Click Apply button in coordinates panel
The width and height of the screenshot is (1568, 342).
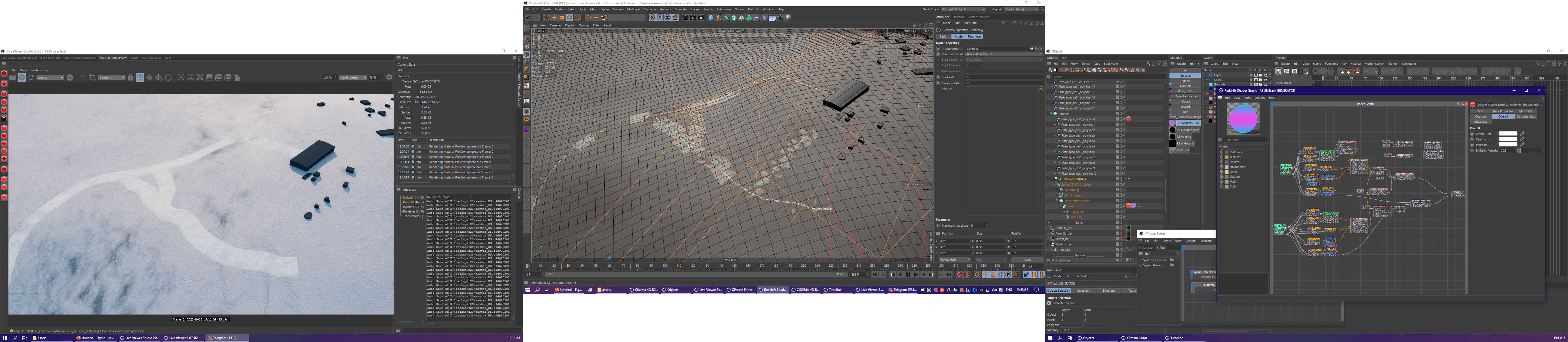pos(1027,260)
